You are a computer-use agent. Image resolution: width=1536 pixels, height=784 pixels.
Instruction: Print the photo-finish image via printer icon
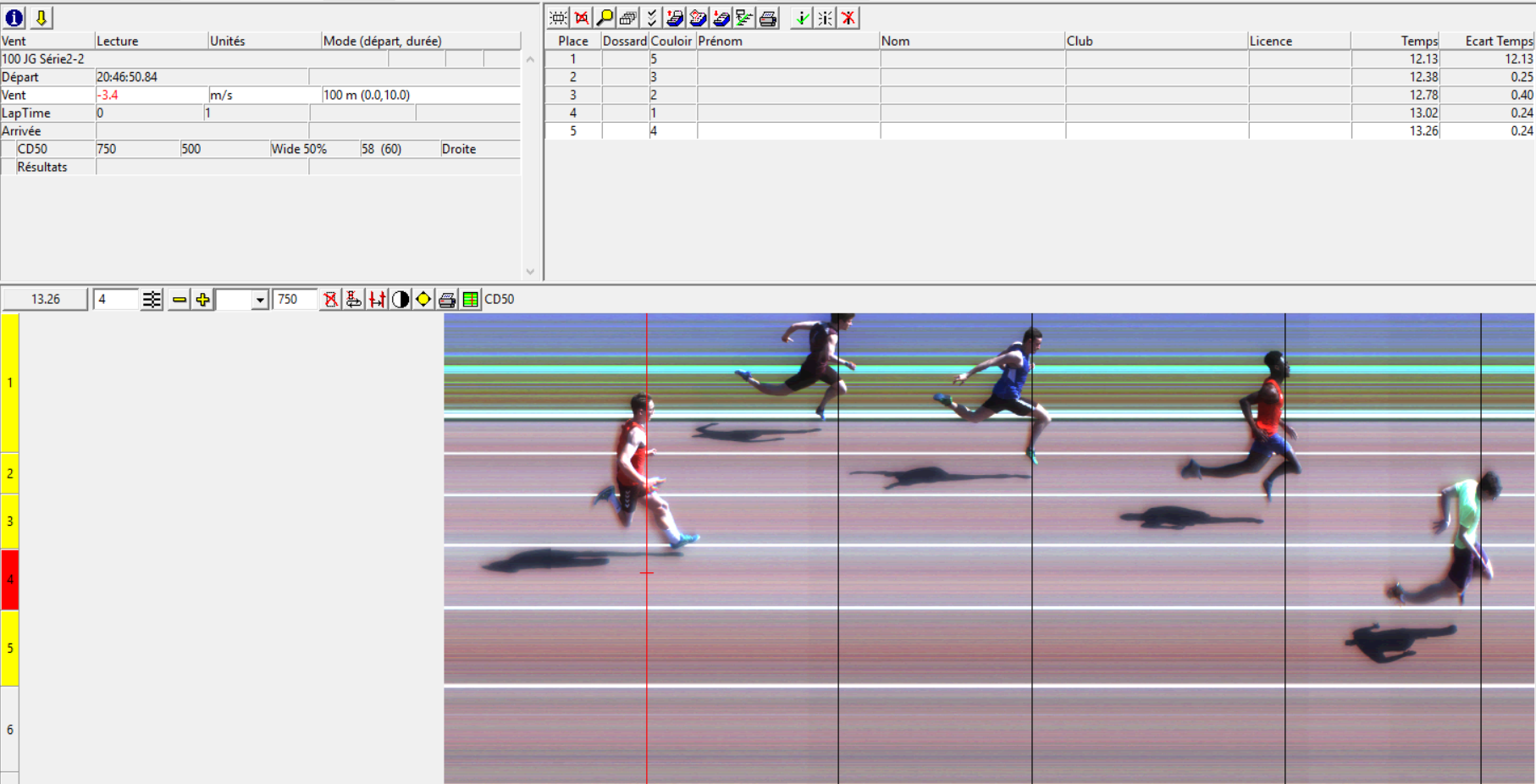(x=447, y=299)
